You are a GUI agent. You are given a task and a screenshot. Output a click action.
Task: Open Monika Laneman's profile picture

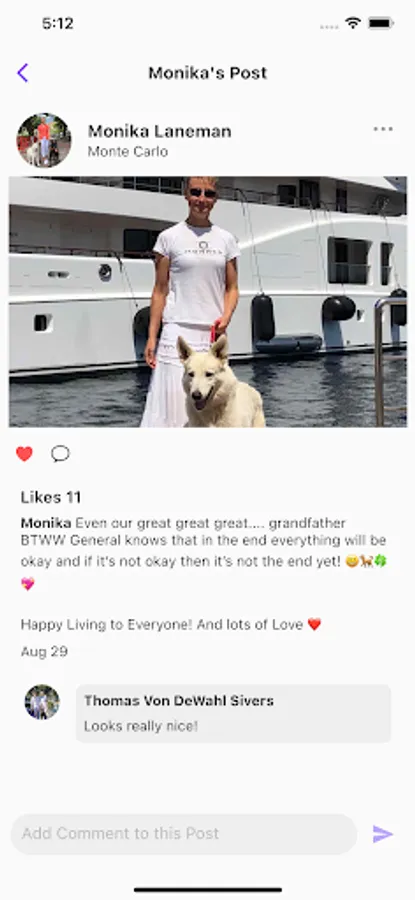[44, 140]
